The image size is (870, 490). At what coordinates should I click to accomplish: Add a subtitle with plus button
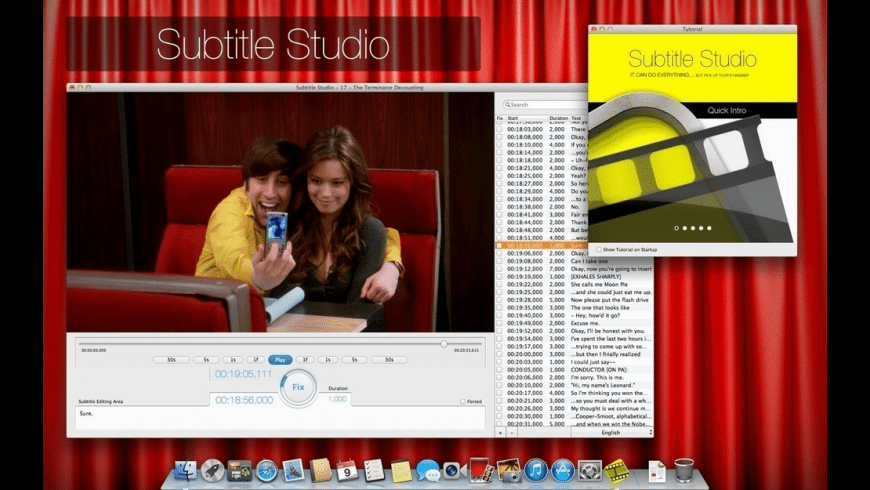[x=500, y=432]
